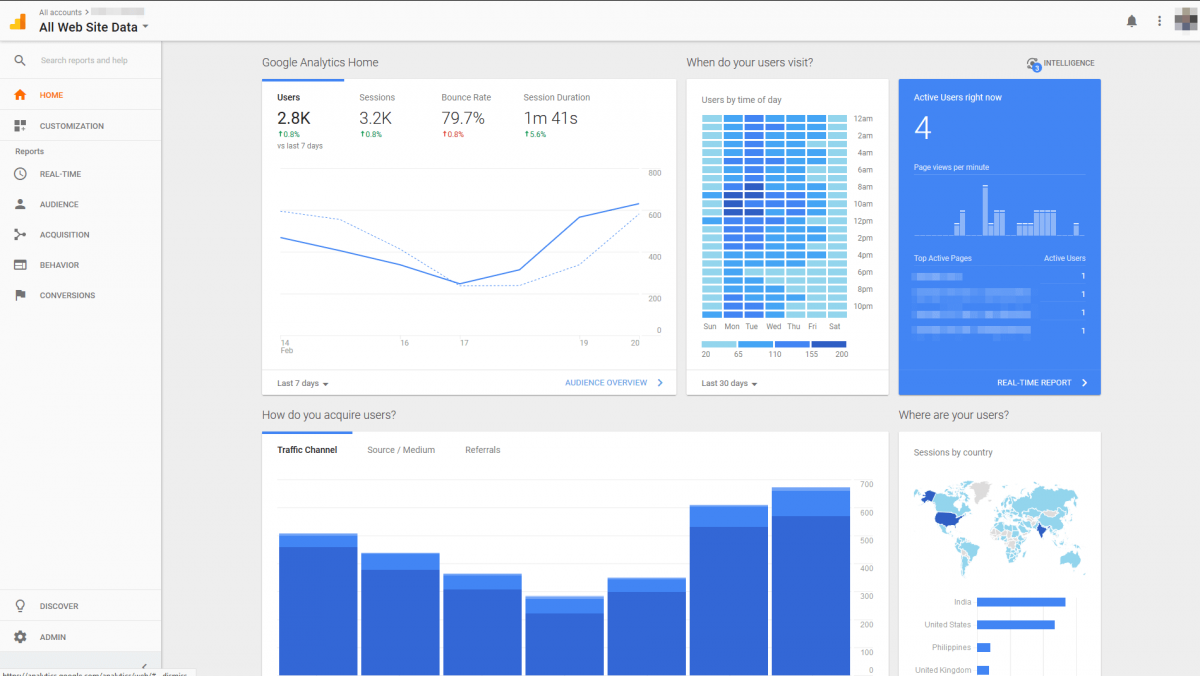This screenshot has height=676, width=1200.
Task: Switch to the Referrals tab
Action: 483,450
